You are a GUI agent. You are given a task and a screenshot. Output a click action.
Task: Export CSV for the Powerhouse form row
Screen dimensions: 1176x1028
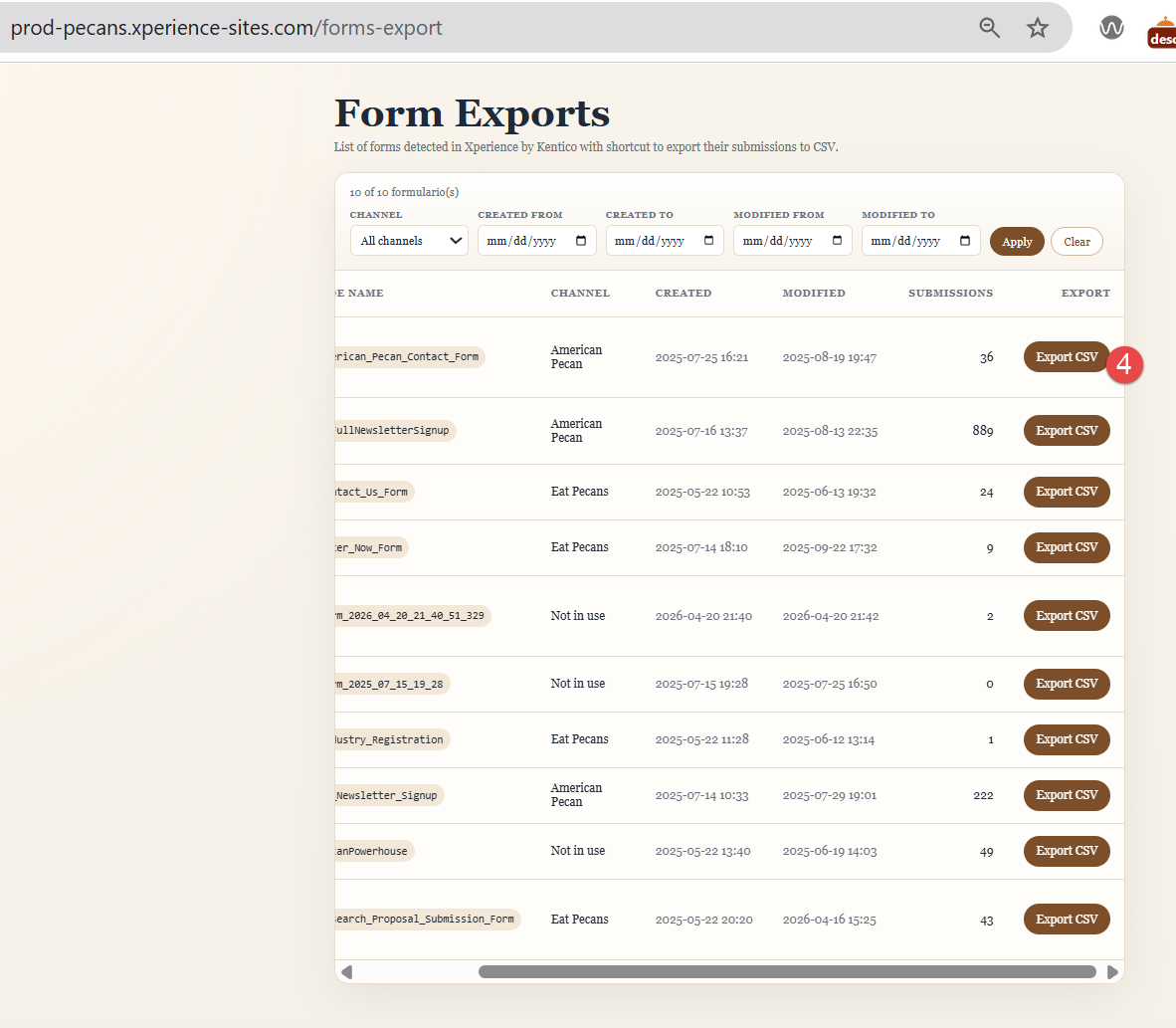pyautogui.click(x=1067, y=850)
